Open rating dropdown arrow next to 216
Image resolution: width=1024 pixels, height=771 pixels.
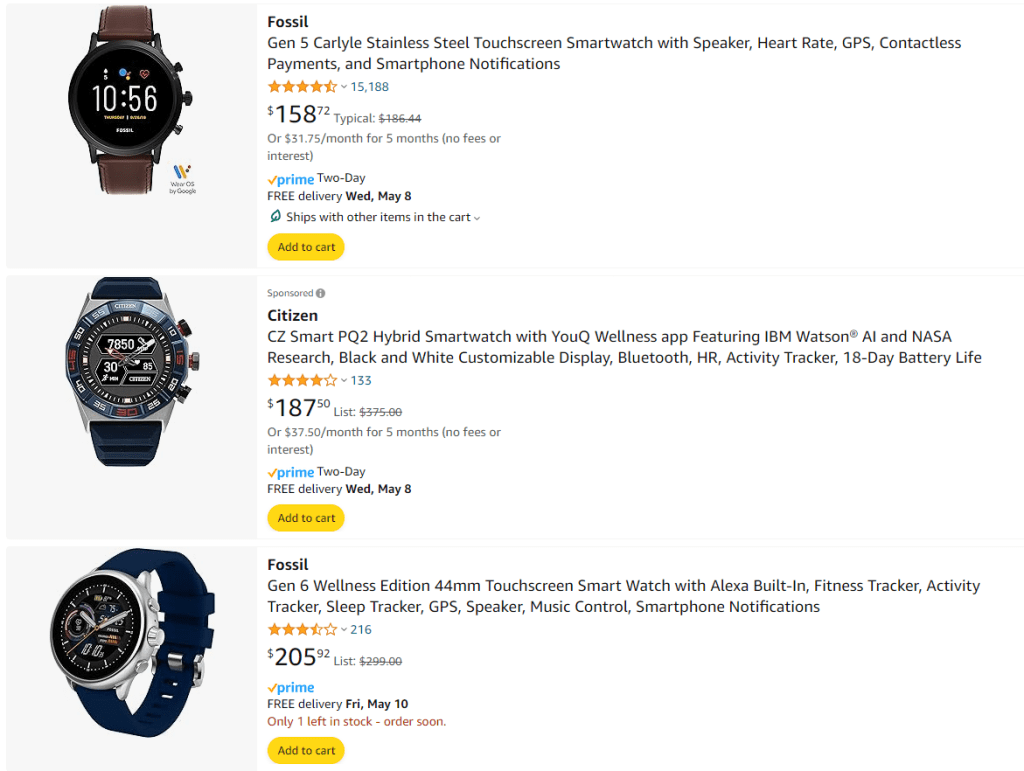coord(344,630)
